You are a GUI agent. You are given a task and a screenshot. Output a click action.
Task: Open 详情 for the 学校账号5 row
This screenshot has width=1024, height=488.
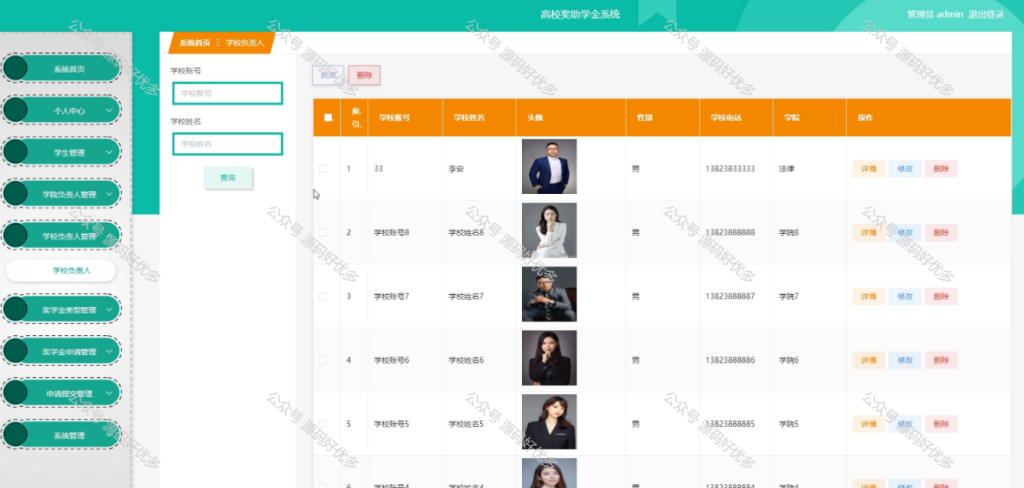(x=869, y=423)
